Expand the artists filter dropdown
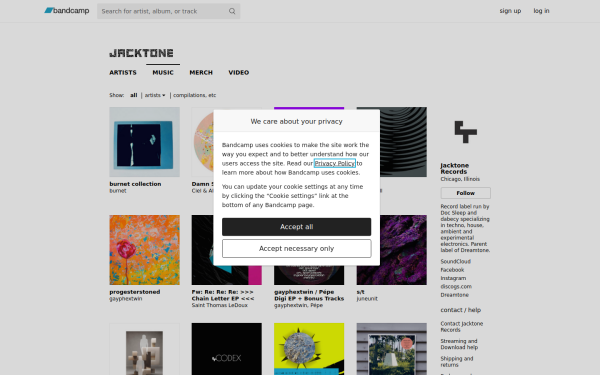This screenshot has width=600, height=375. [x=155, y=95]
